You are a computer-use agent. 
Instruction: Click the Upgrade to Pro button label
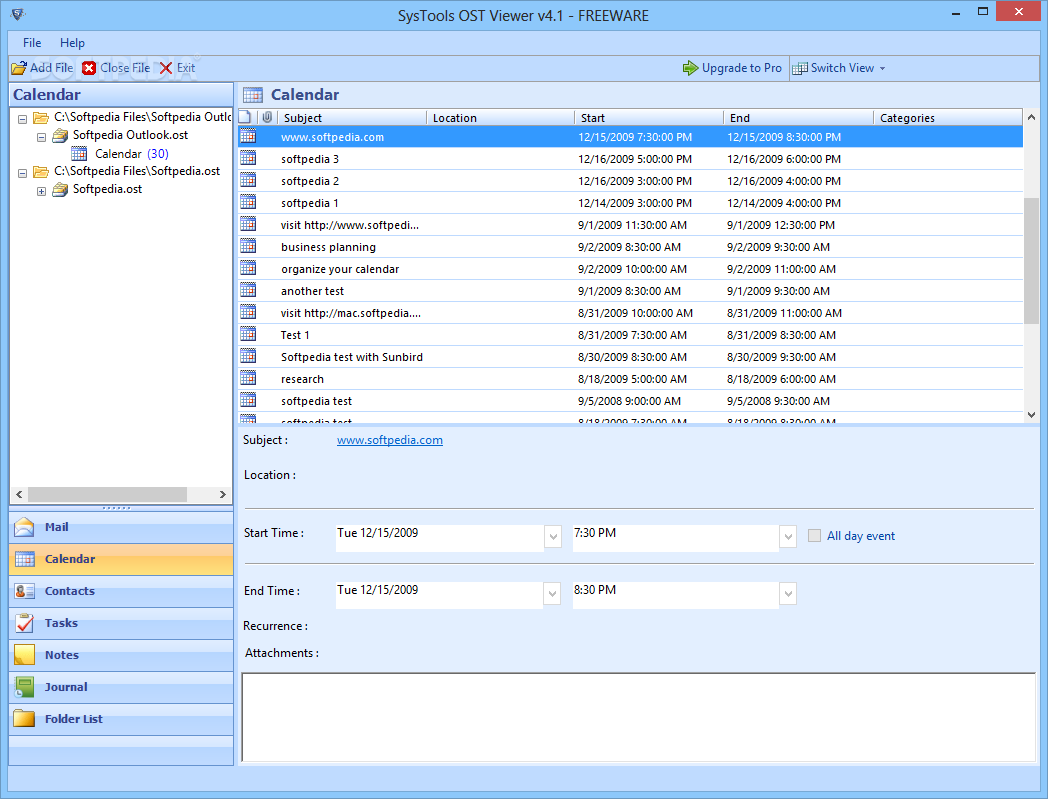pyautogui.click(x=741, y=68)
